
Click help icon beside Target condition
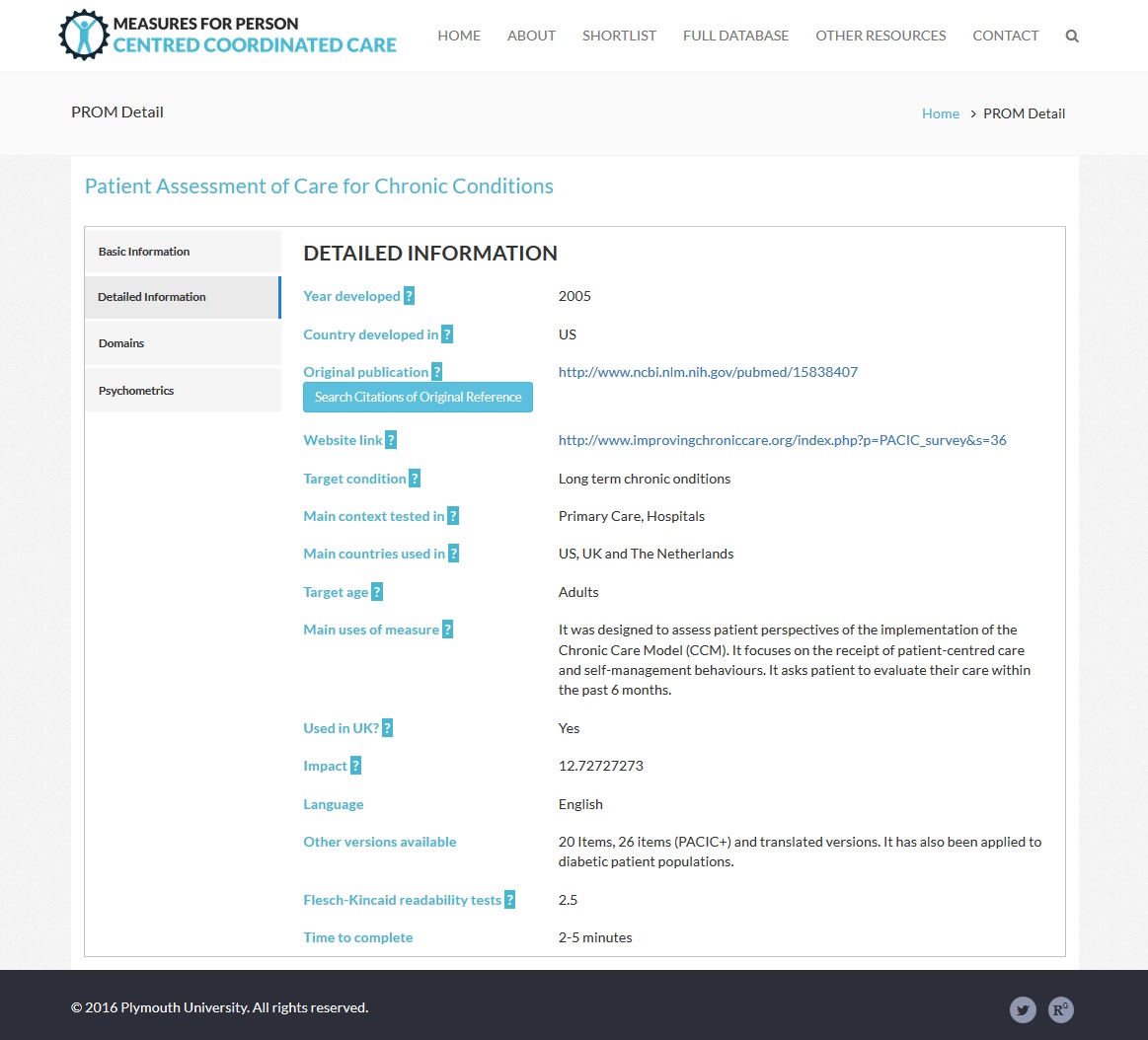pyautogui.click(x=415, y=479)
